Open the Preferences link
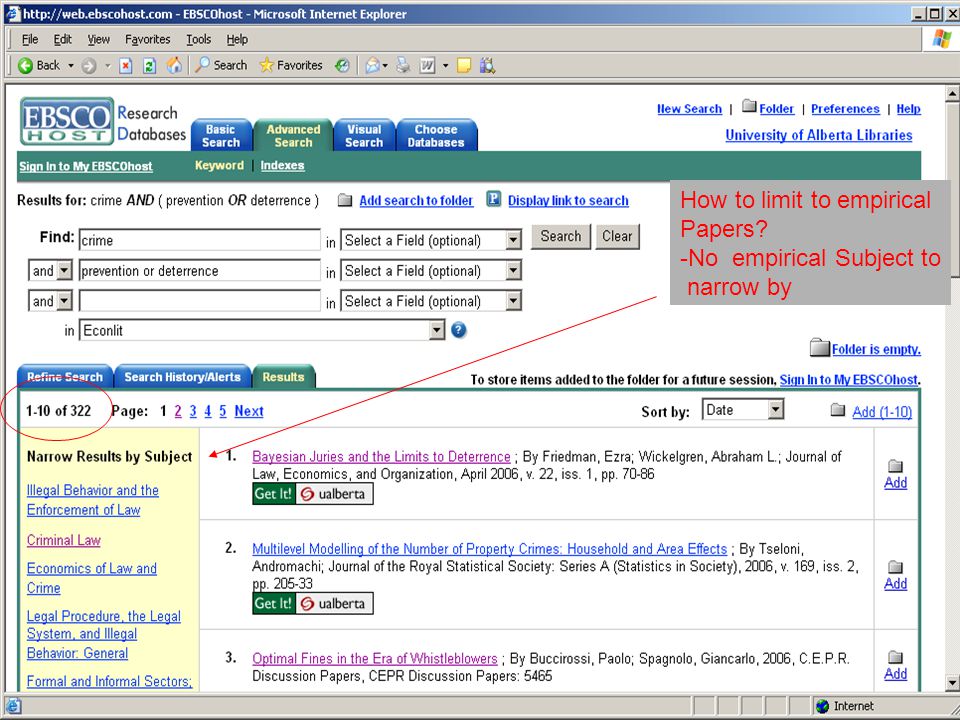The height and width of the screenshot is (720, 960). 846,109
